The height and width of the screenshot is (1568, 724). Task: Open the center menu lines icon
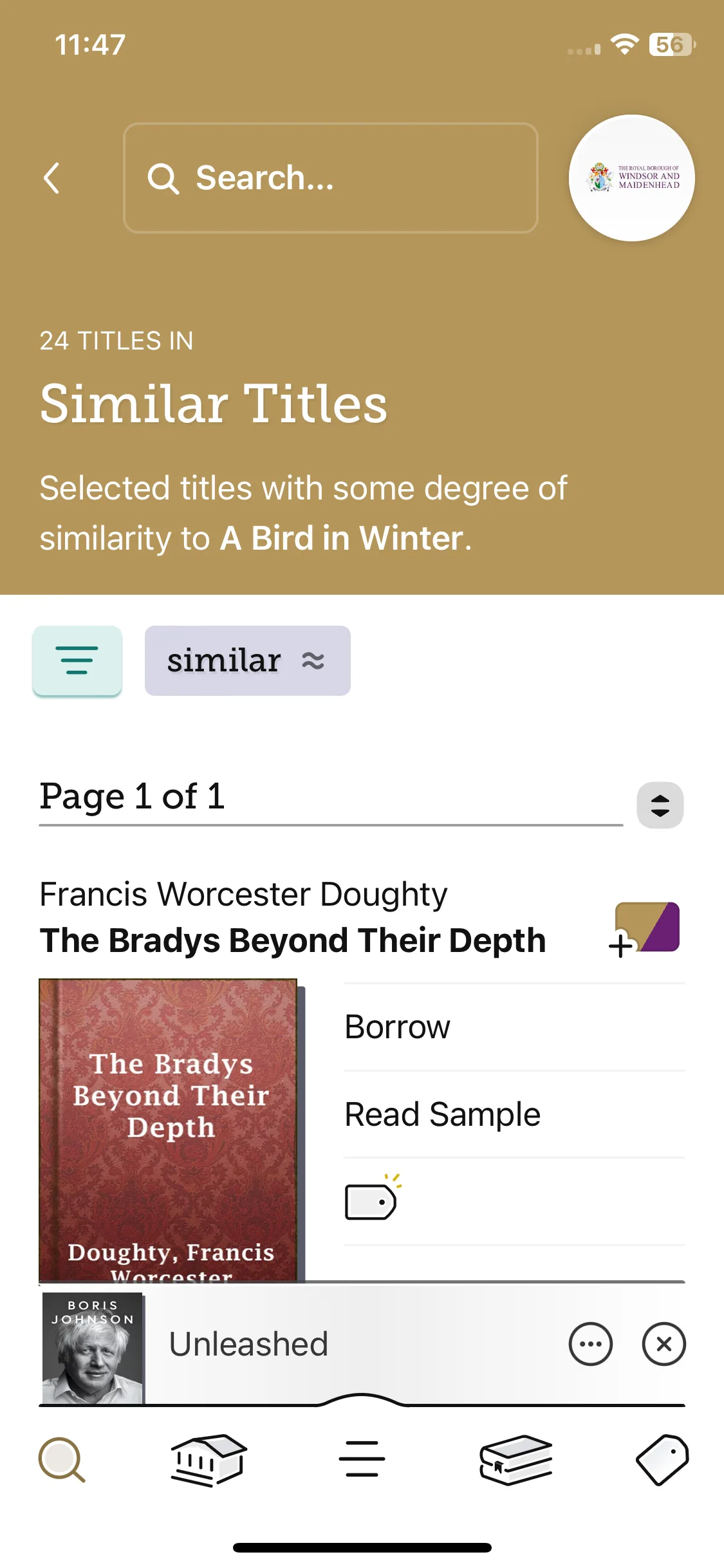[x=362, y=1459]
